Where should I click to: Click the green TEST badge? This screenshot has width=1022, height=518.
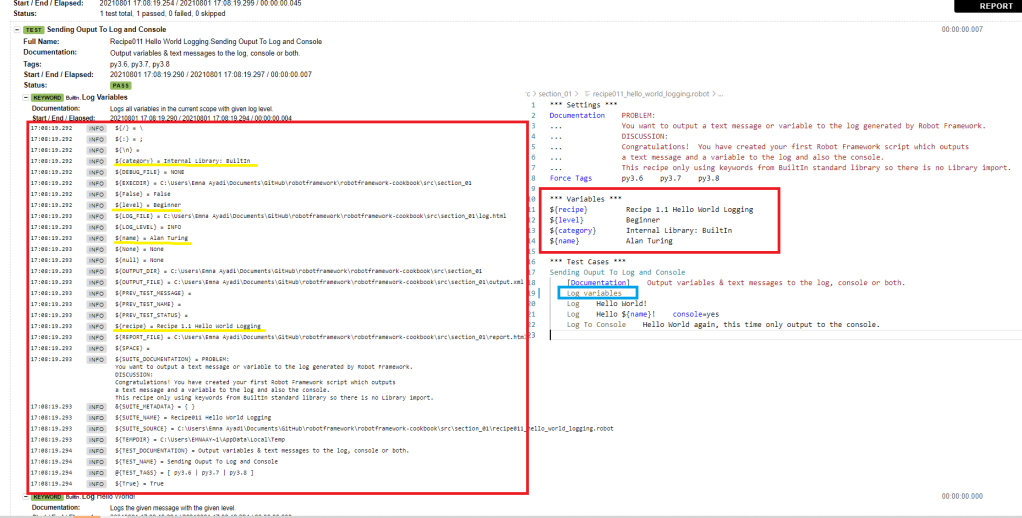pos(33,30)
